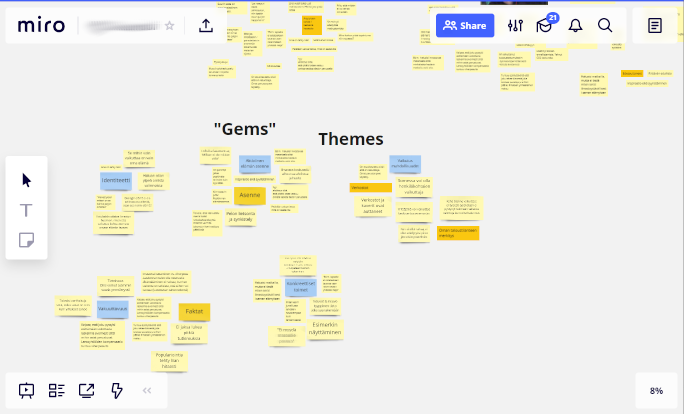The height and width of the screenshot is (414, 684).
Task: Click the export board upload icon
Action: click(206, 26)
